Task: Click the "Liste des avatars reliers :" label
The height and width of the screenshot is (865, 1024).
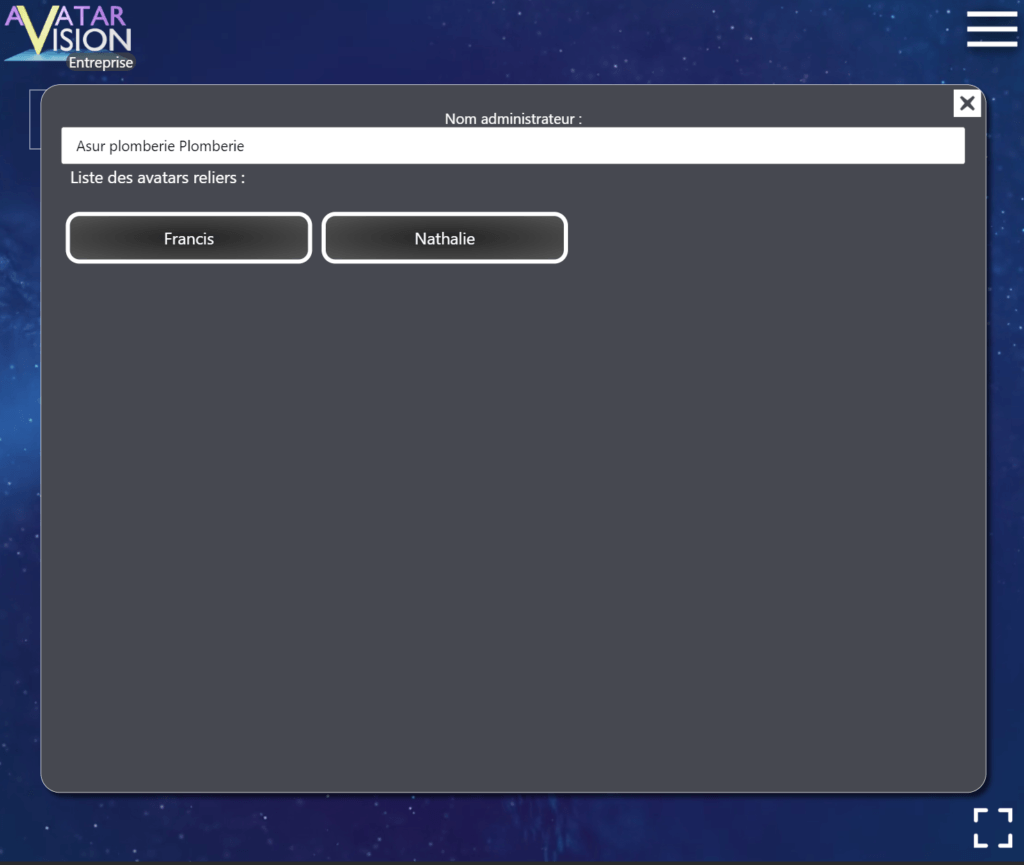Action: pyautogui.click(x=157, y=178)
